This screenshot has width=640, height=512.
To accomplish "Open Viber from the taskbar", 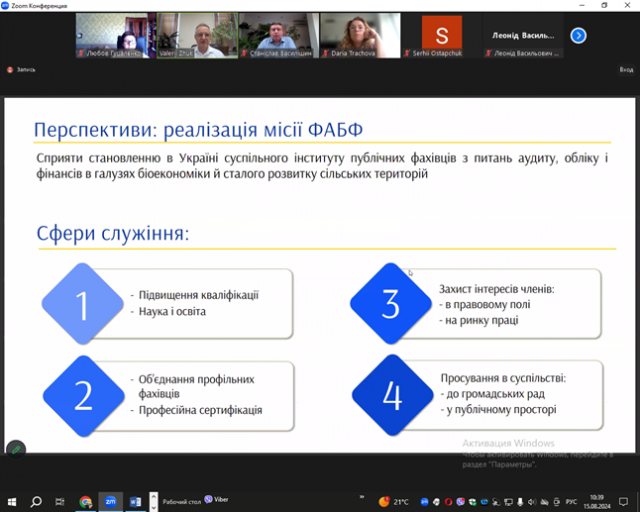I will coord(217,499).
